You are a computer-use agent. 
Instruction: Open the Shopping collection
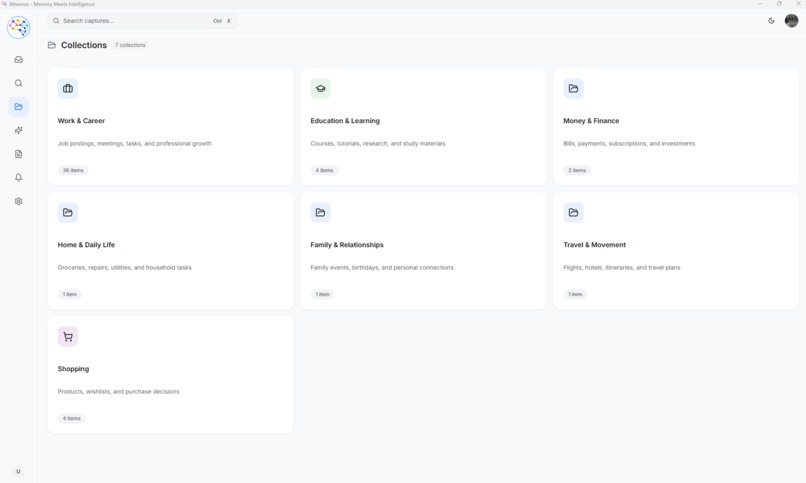pos(171,375)
